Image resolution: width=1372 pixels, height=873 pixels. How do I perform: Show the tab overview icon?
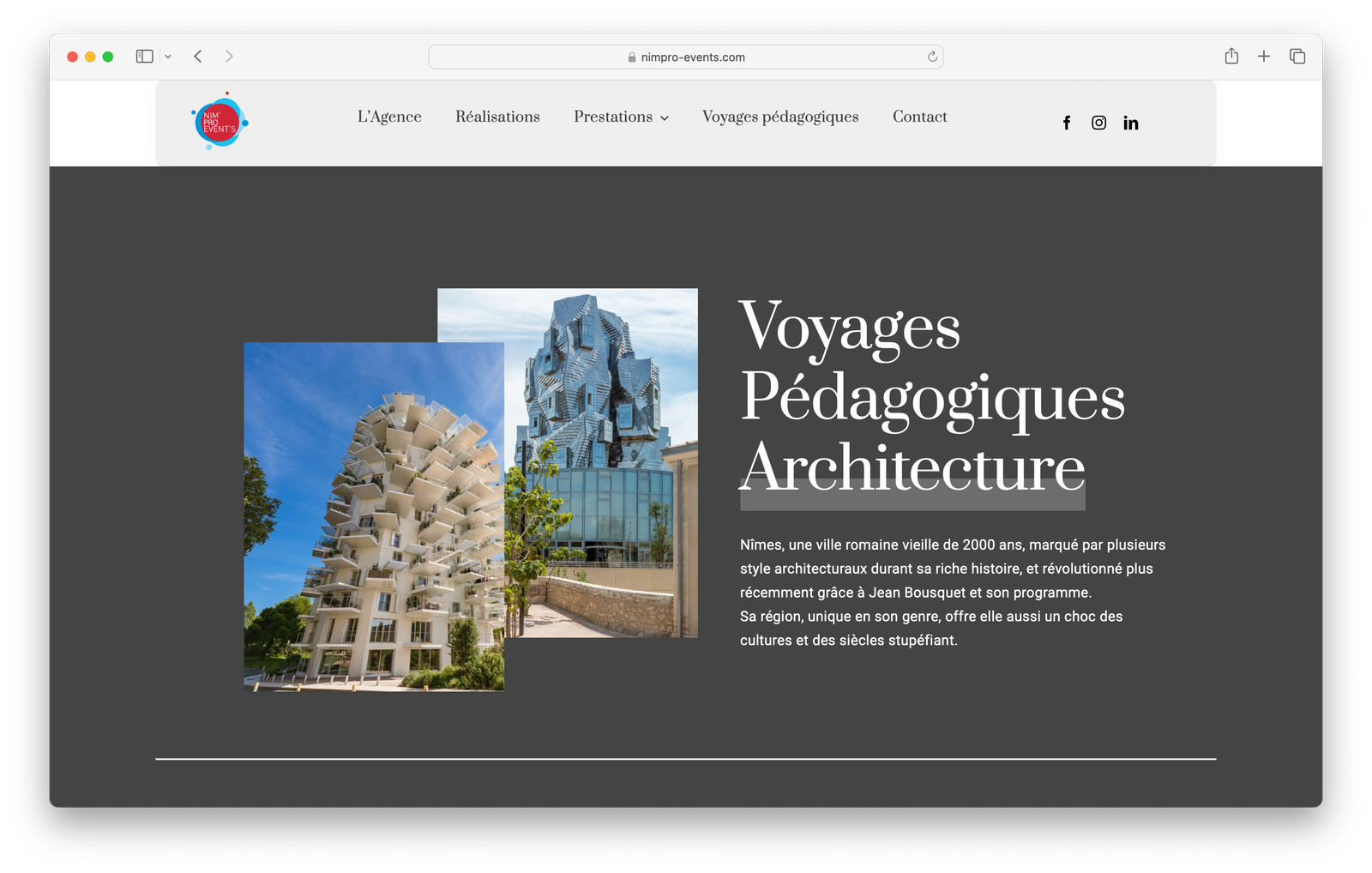(1297, 57)
